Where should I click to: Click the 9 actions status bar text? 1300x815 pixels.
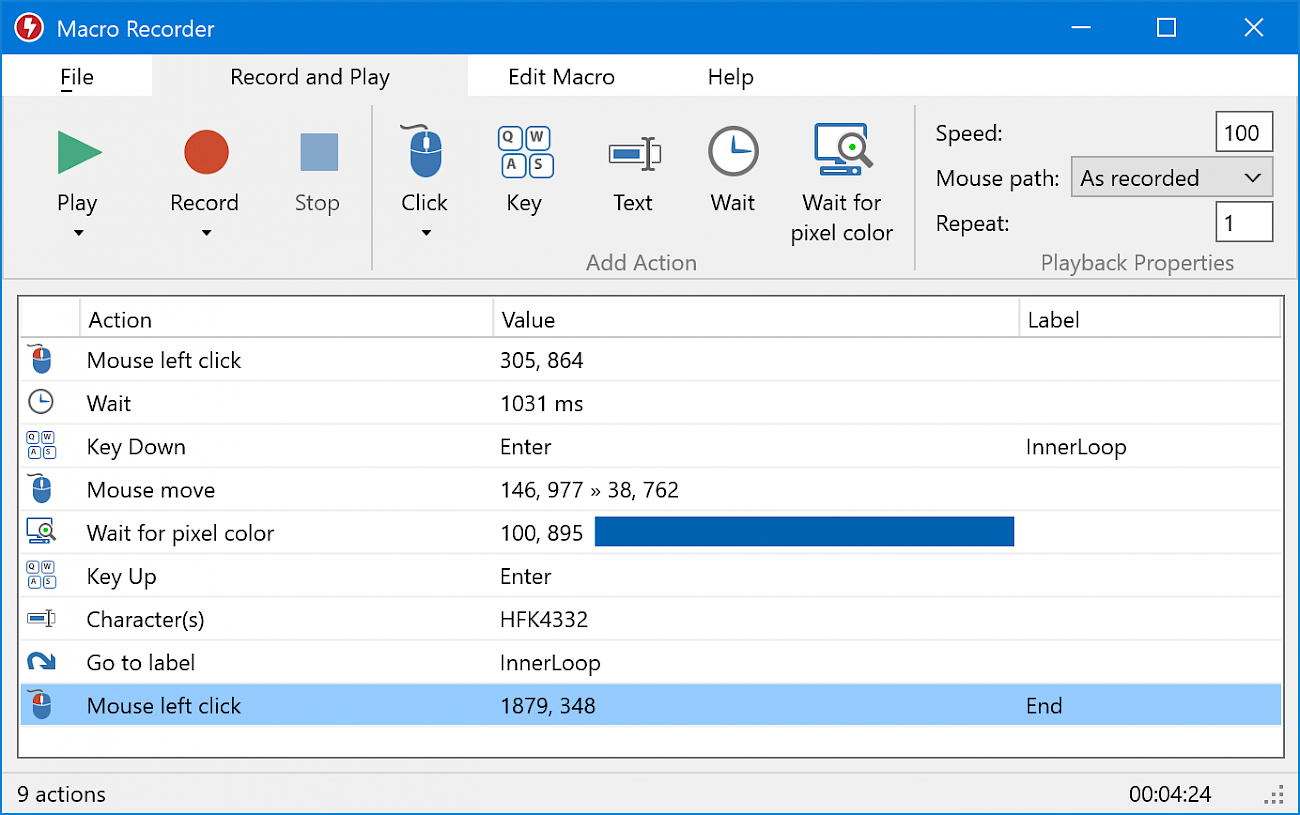(60, 794)
